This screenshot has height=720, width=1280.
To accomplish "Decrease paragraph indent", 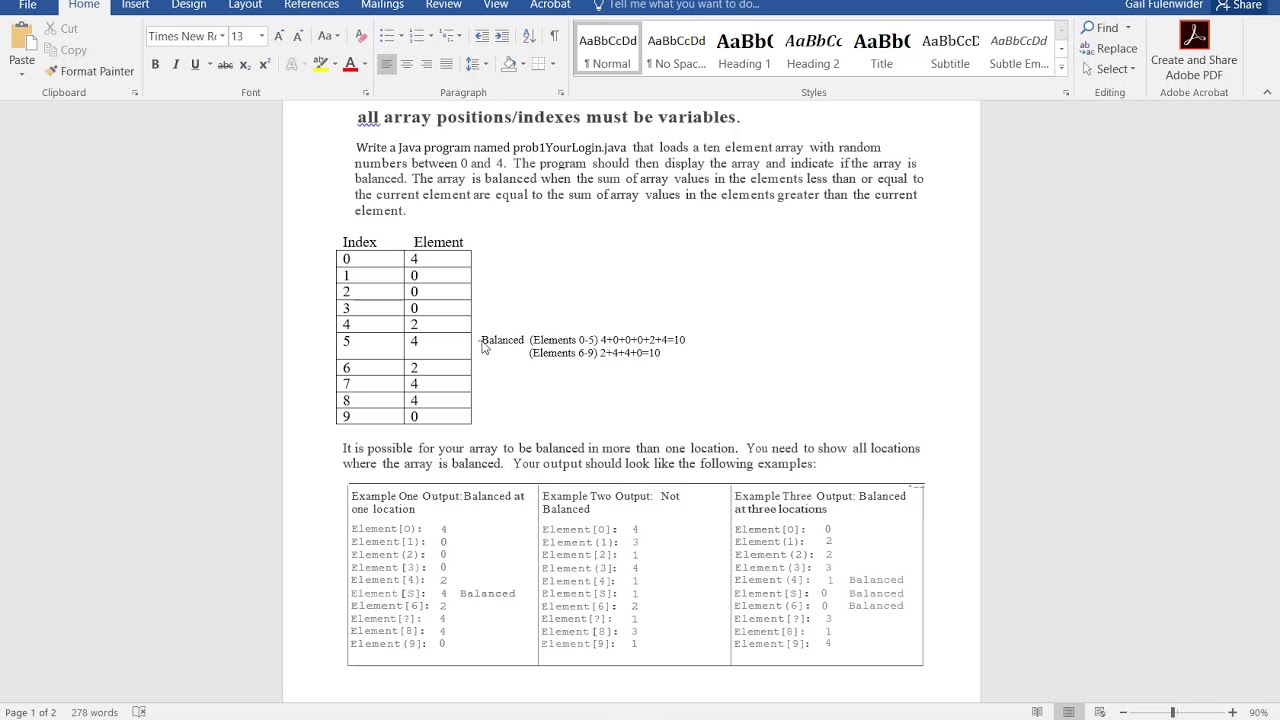I will click(x=482, y=36).
